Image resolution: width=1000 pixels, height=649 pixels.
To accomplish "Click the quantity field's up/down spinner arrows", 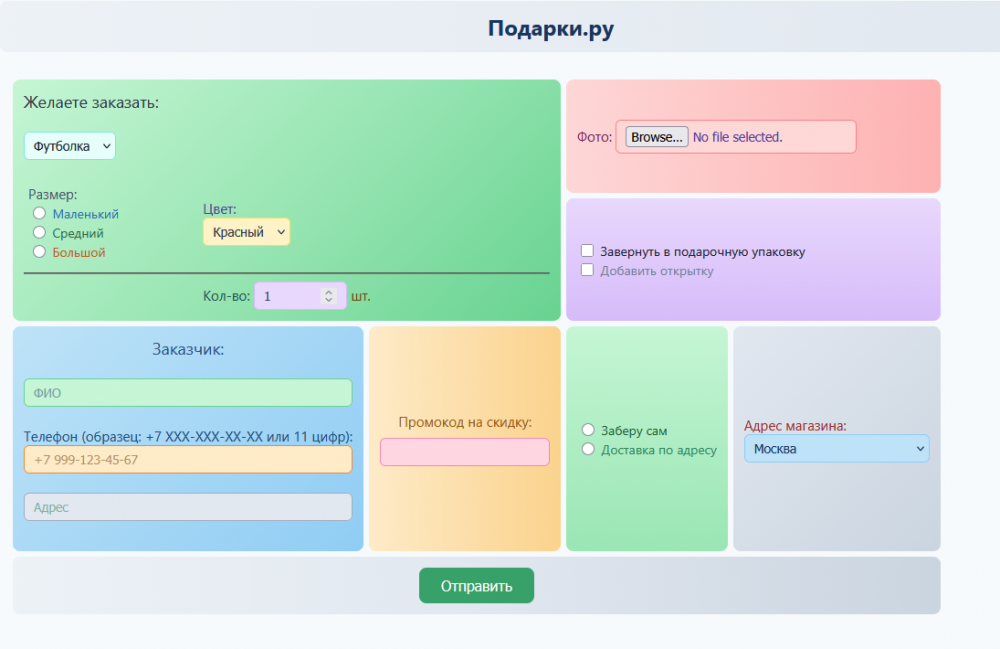I will pos(328,296).
